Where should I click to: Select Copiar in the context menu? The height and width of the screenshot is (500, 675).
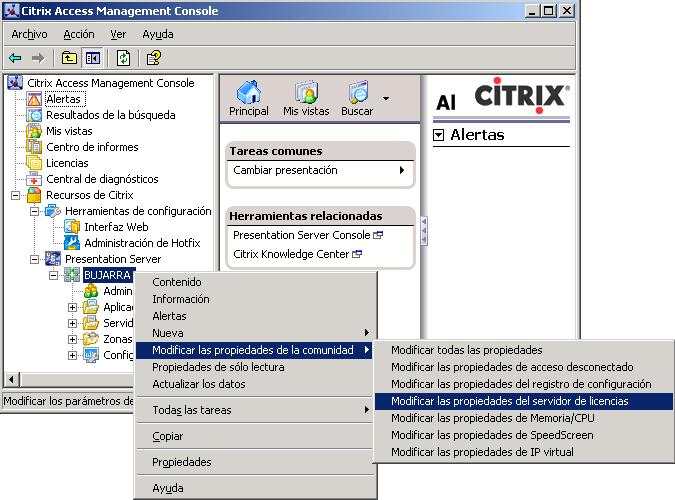256,436
